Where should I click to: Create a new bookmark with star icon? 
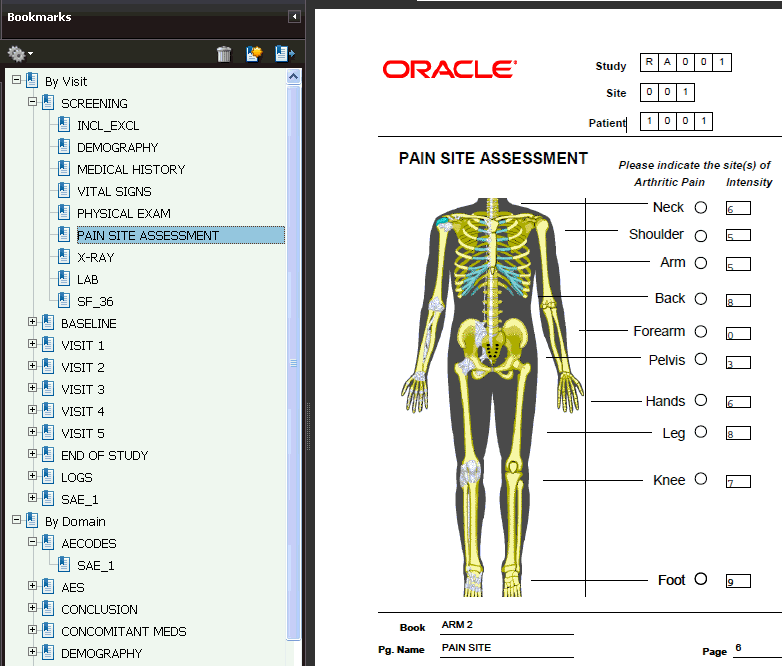coord(254,53)
